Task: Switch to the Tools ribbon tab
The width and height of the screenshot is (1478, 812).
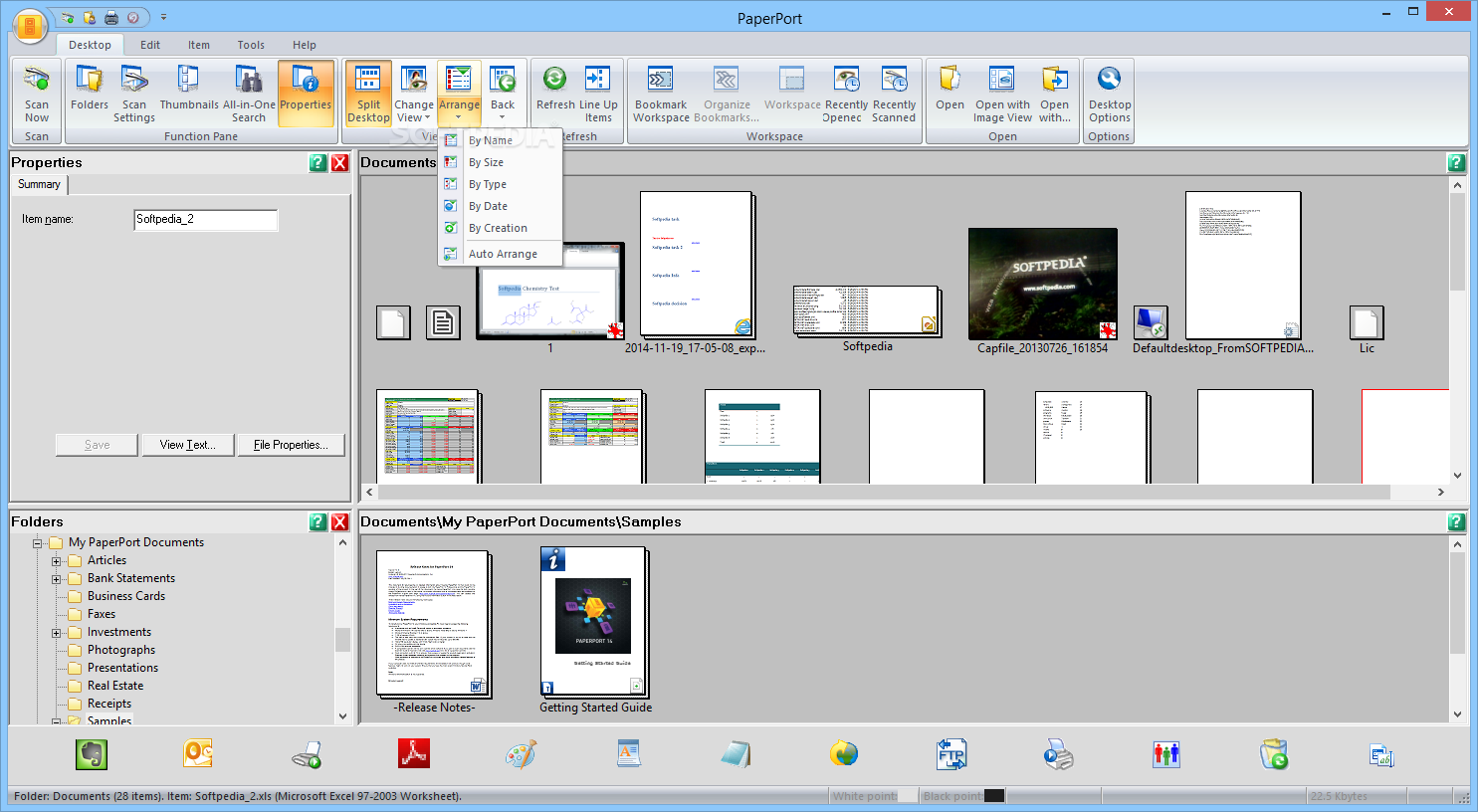Action: pyautogui.click(x=251, y=45)
